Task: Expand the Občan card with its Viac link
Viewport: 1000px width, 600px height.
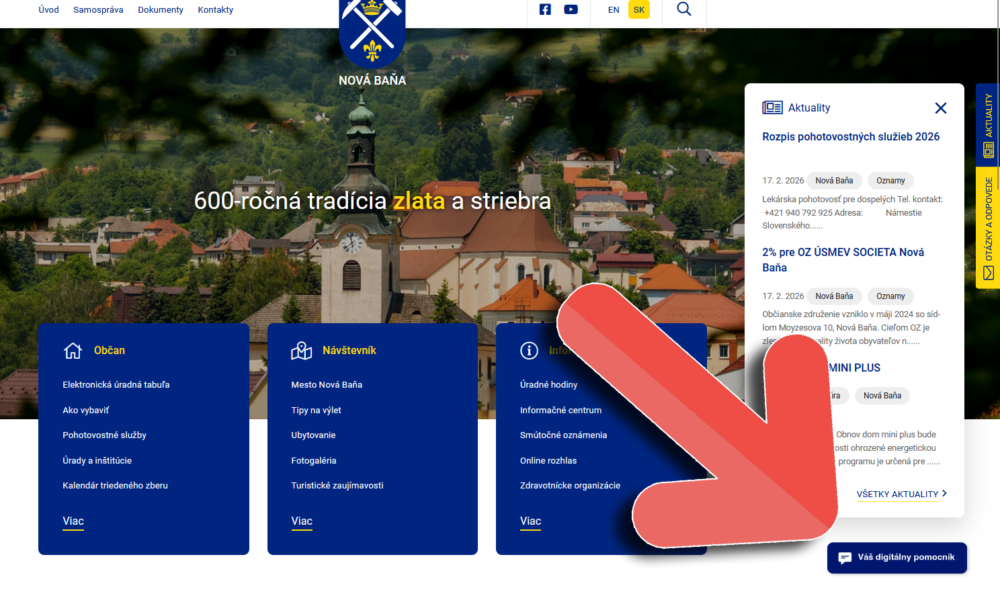Action: tap(71, 520)
